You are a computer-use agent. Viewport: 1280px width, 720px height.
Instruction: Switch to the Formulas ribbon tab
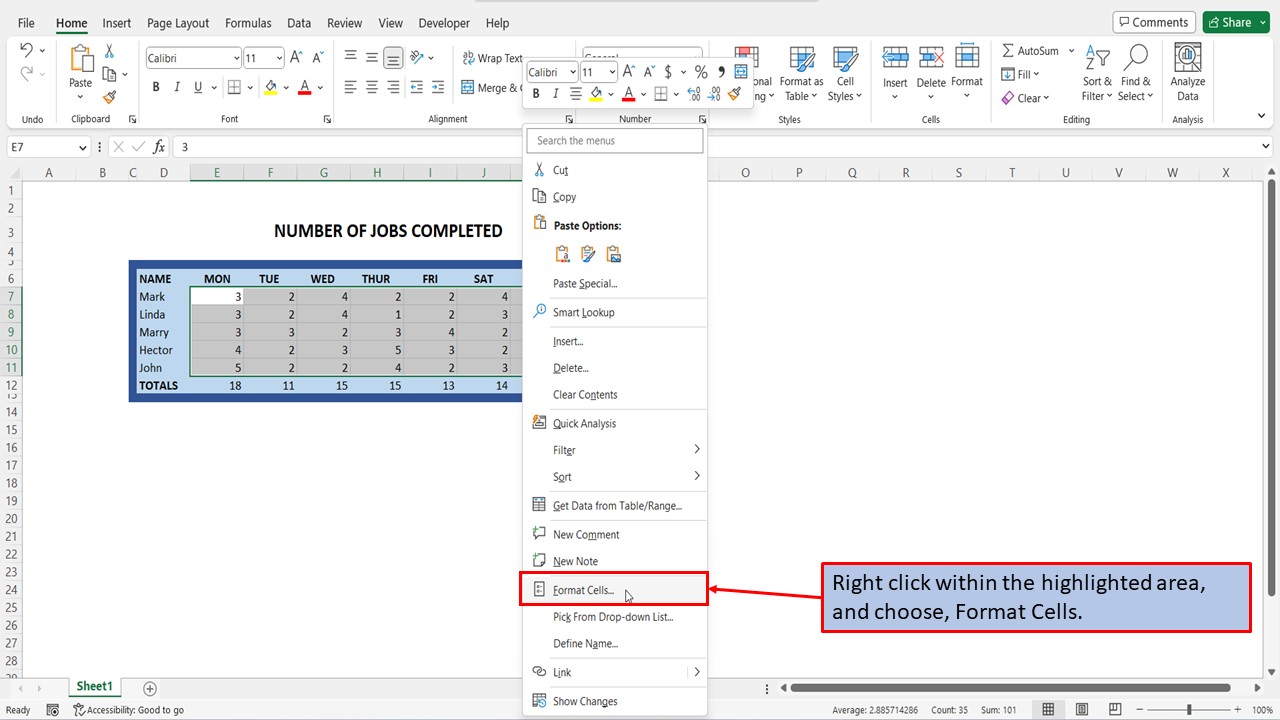tap(247, 22)
